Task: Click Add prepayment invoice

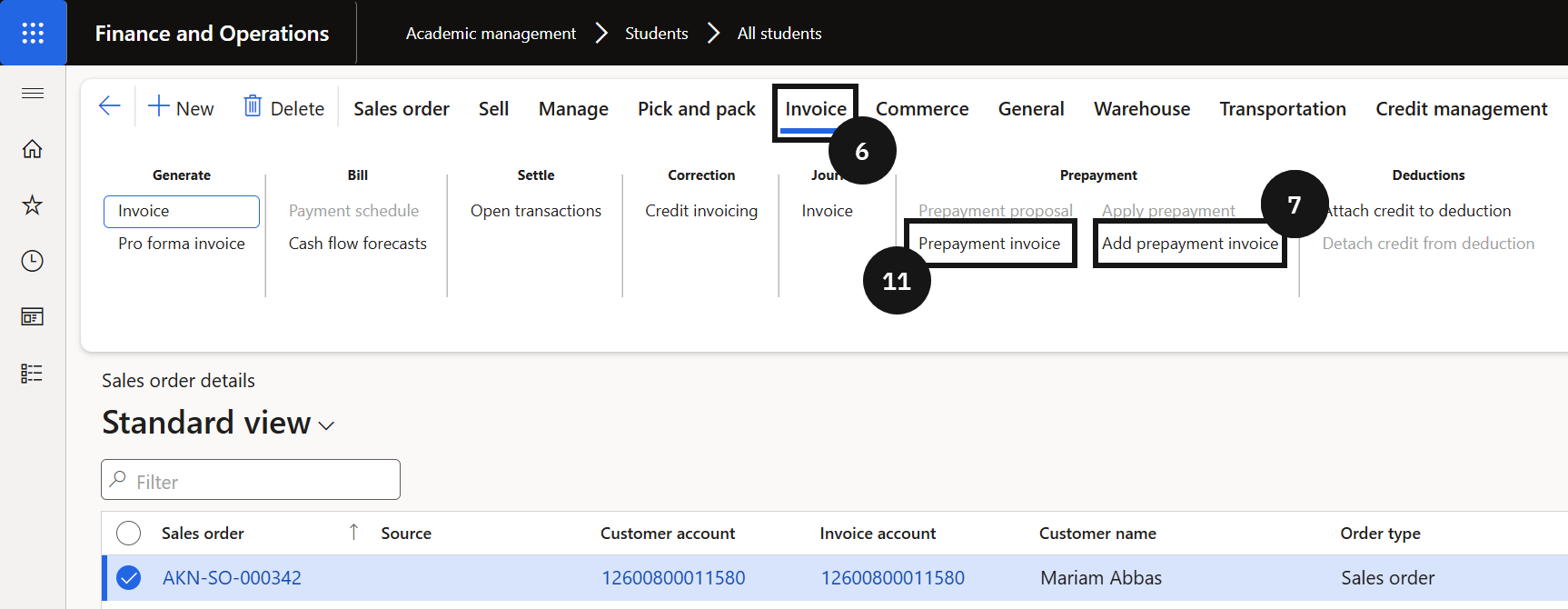Action: 1190,244
